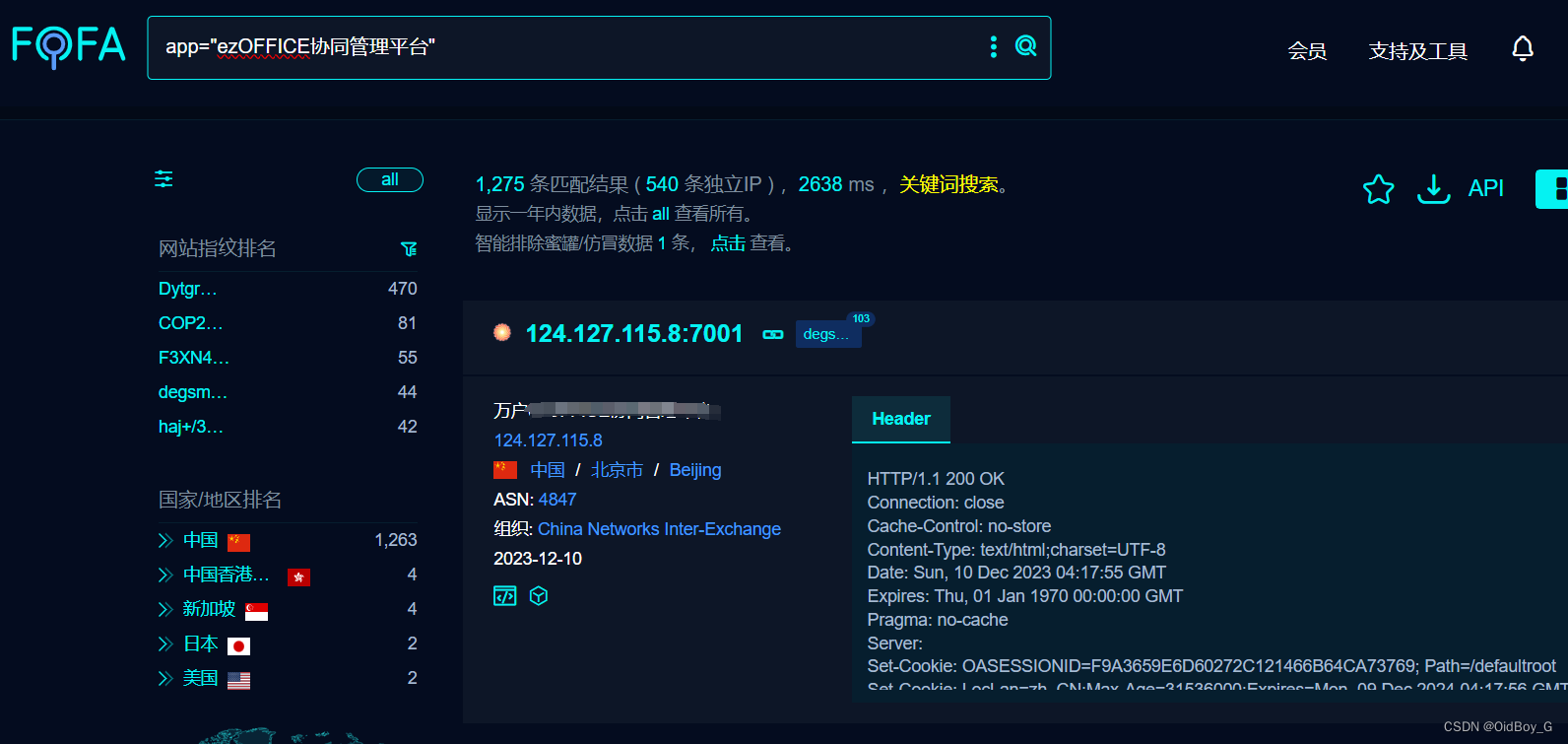Viewport: 1568px width, 744px height.
Task: Filter by 美国 country name
Action: 201,678
